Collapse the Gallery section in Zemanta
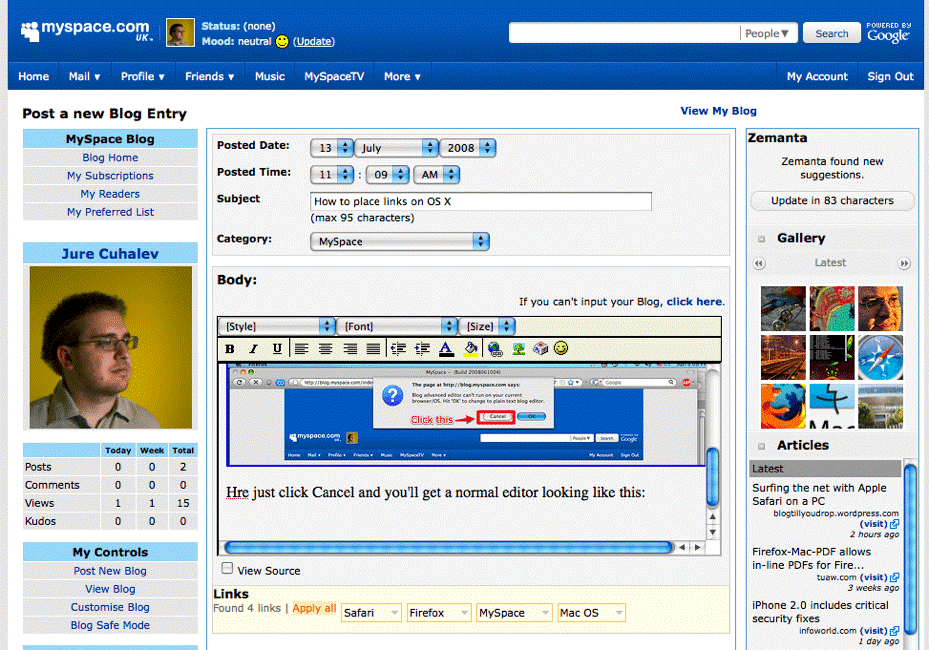The width and height of the screenshot is (929, 650). tap(762, 239)
